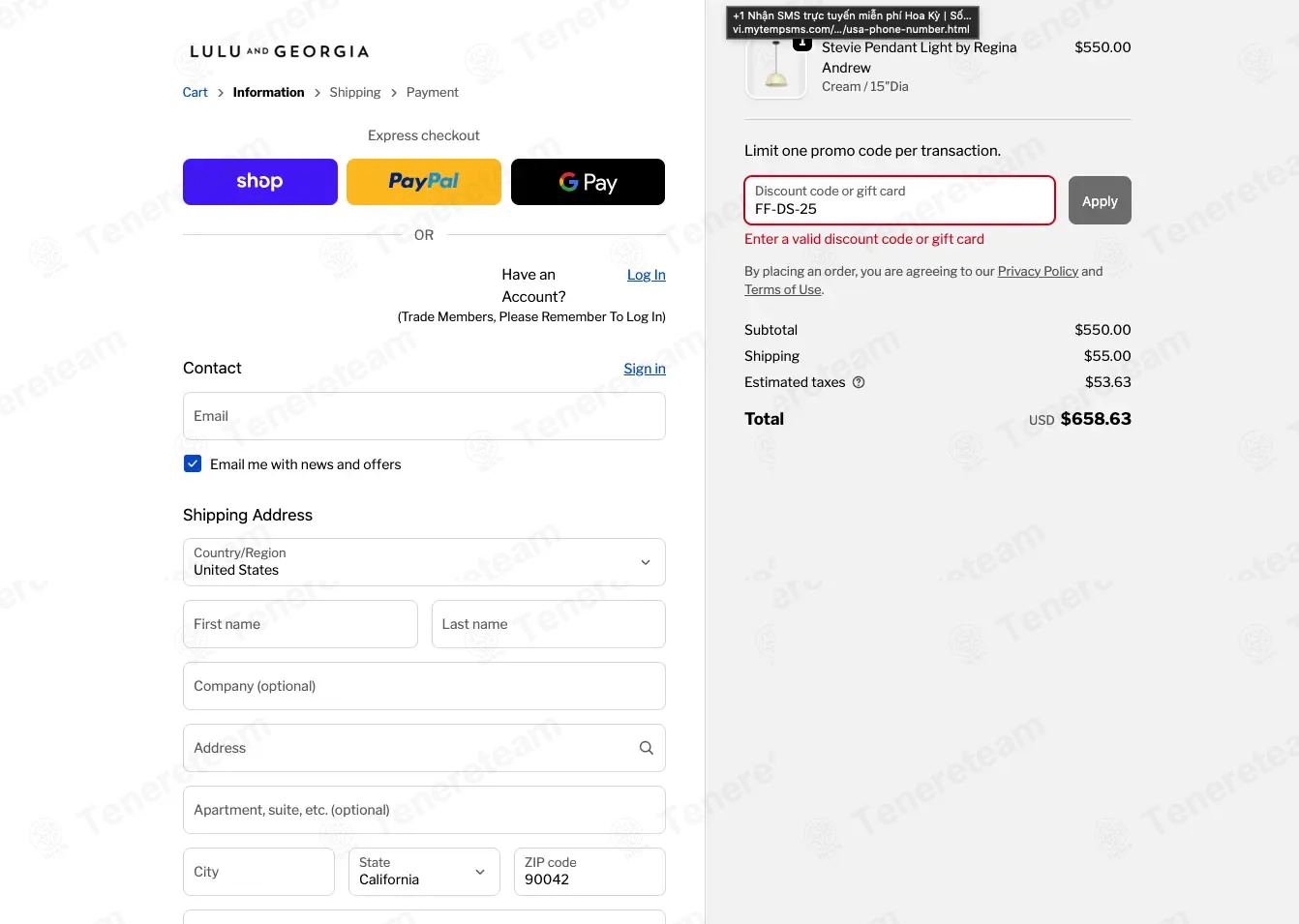Choose PayPal express checkout
This screenshot has height=924, width=1299.
point(424,182)
